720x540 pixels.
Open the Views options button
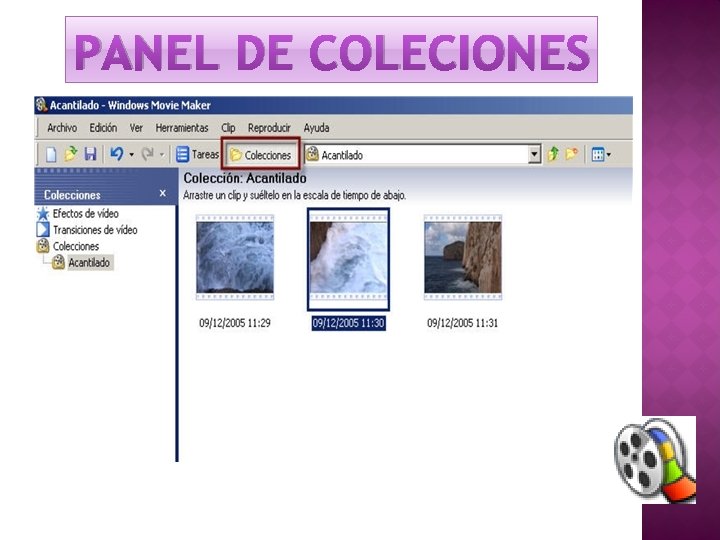pos(601,154)
